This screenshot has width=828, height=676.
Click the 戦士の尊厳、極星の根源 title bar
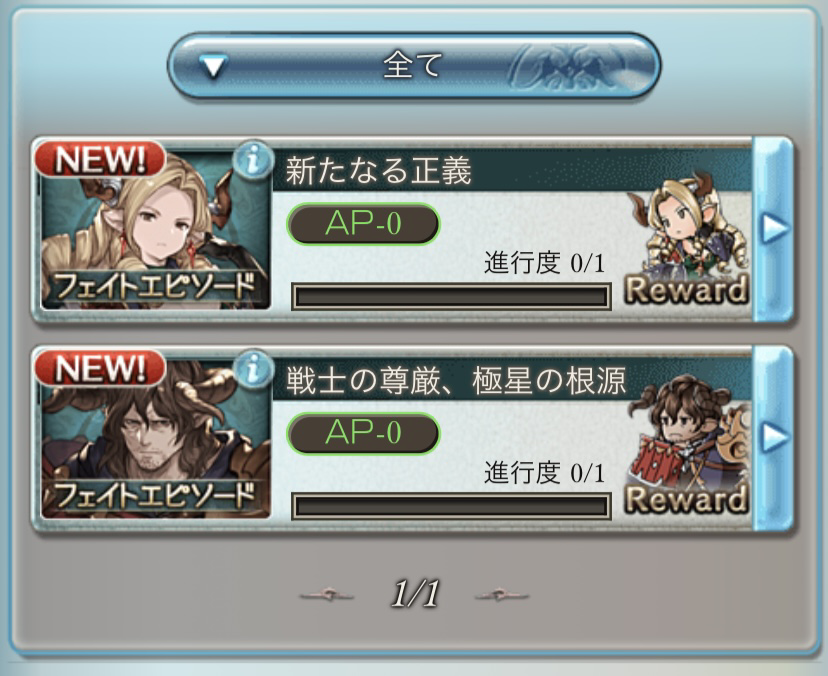(512, 380)
